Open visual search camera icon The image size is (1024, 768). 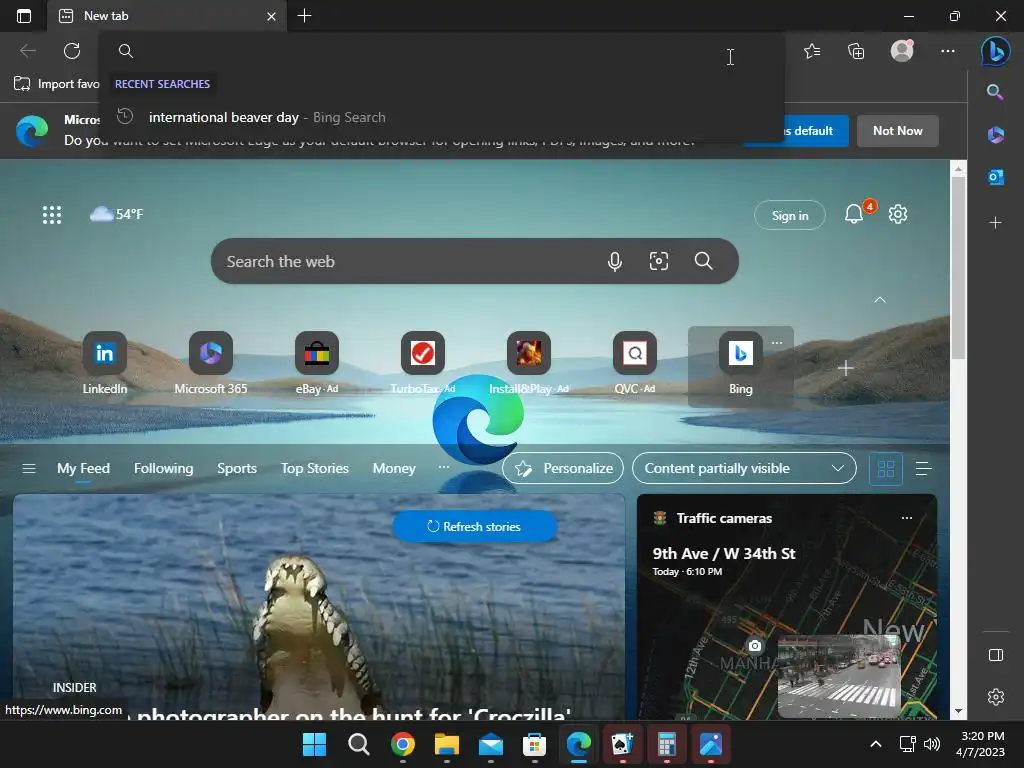[658, 261]
